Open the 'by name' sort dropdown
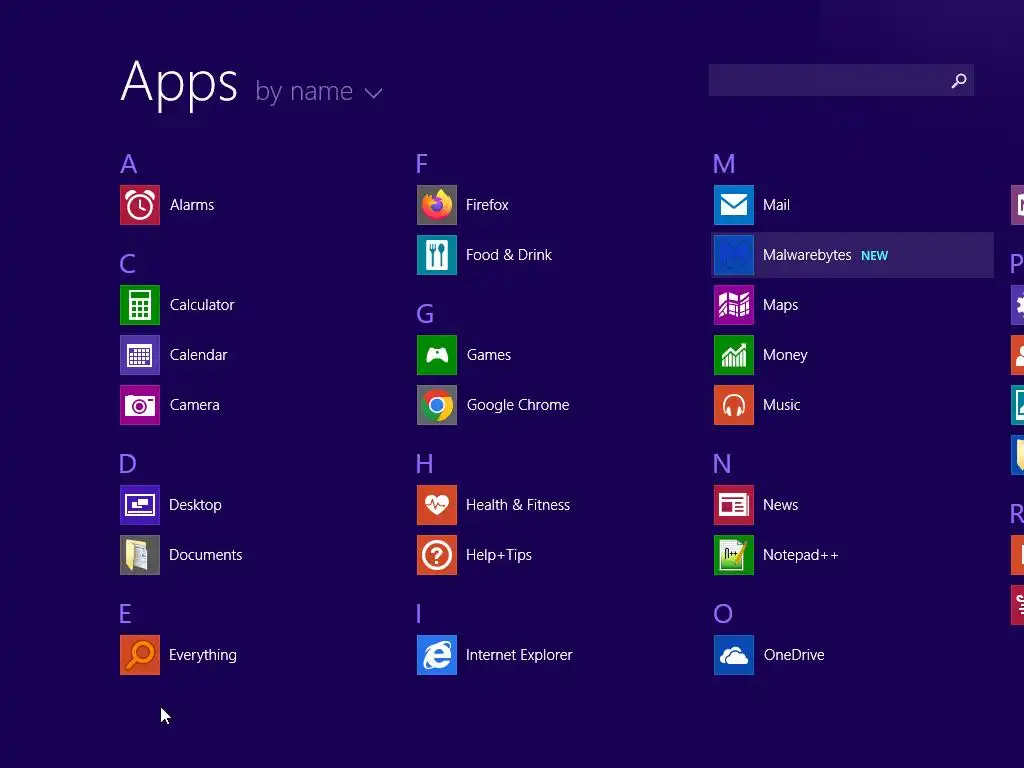 point(319,91)
